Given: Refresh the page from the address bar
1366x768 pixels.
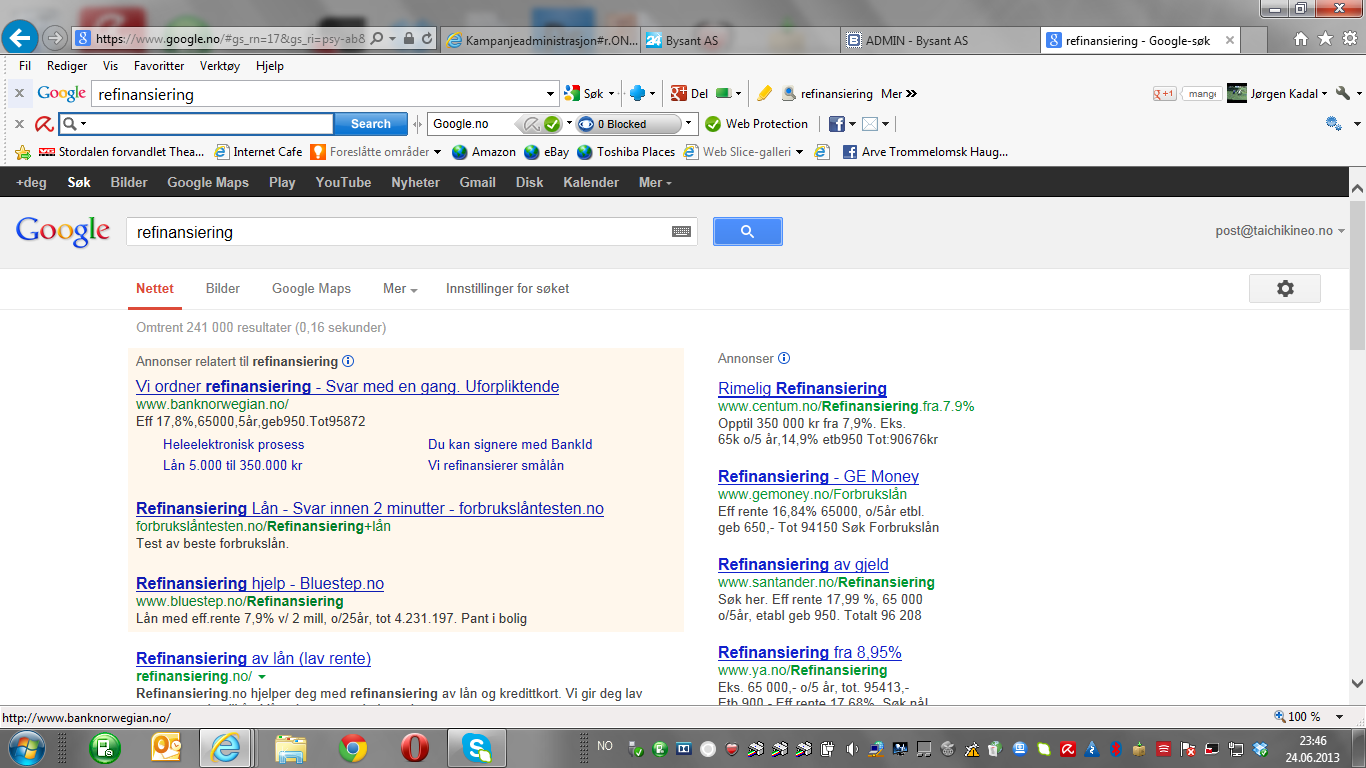Looking at the screenshot, I should point(427,38).
